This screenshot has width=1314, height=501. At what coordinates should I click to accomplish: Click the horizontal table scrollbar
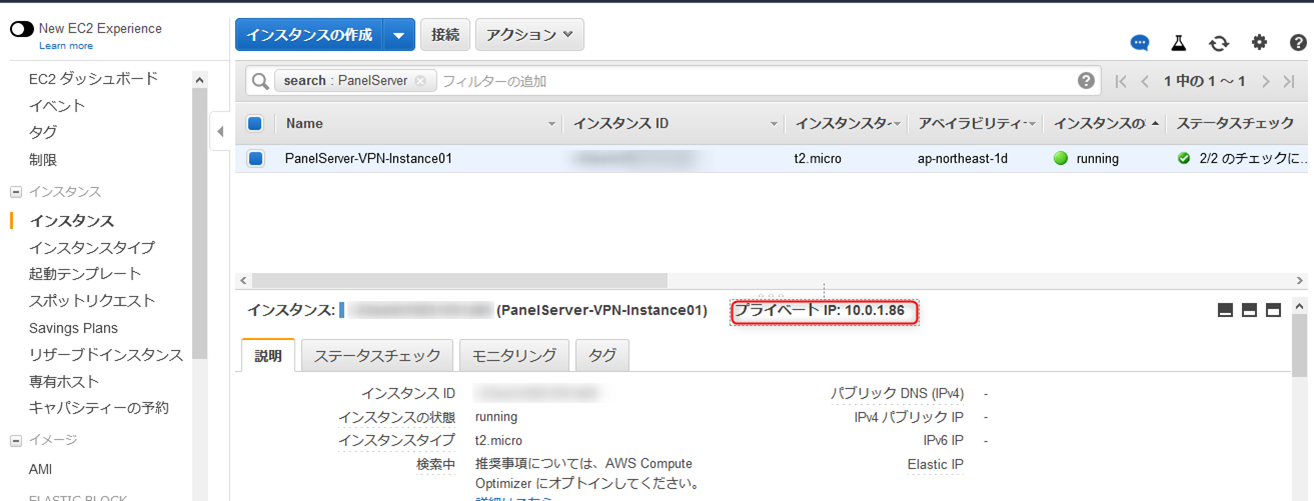(458, 280)
